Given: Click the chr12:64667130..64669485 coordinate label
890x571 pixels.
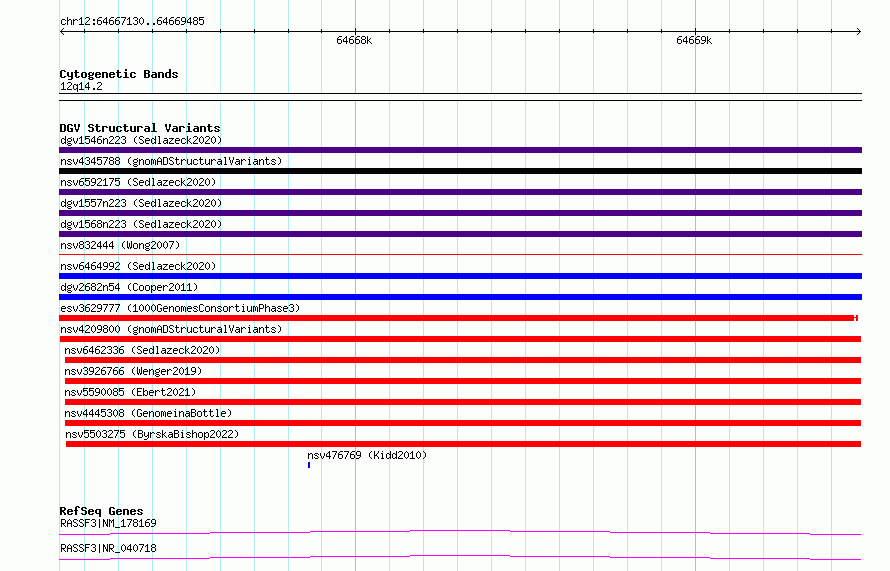Looking at the screenshot, I should tap(132, 22).
